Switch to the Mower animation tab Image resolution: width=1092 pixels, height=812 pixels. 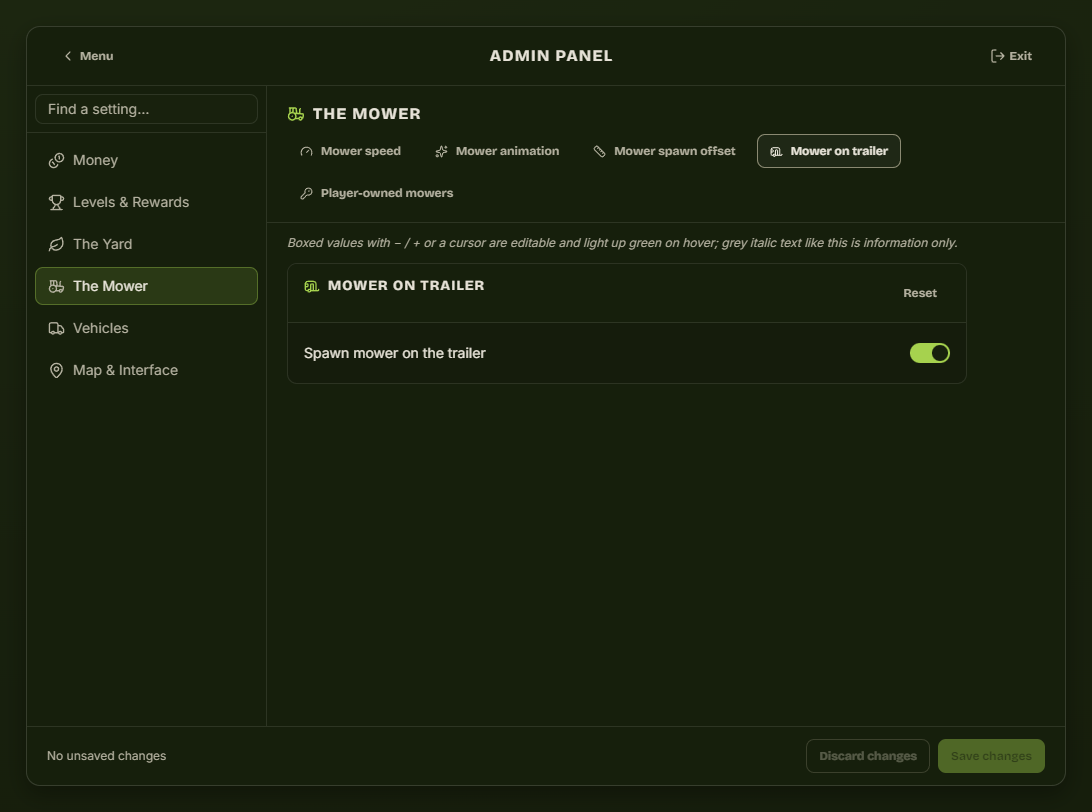pyautogui.click(x=497, y=151)
